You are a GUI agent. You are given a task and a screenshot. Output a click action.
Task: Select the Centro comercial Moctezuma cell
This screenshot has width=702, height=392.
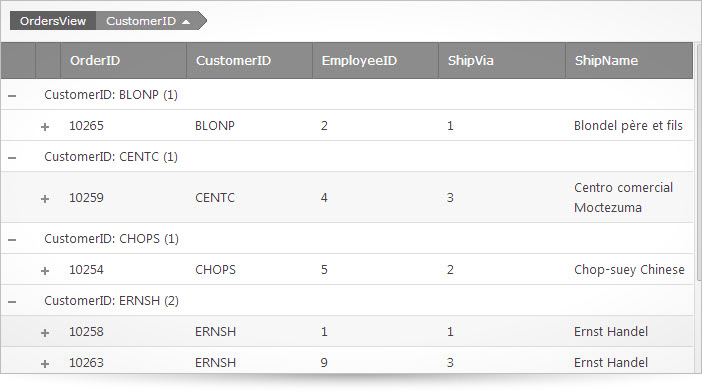629,197
